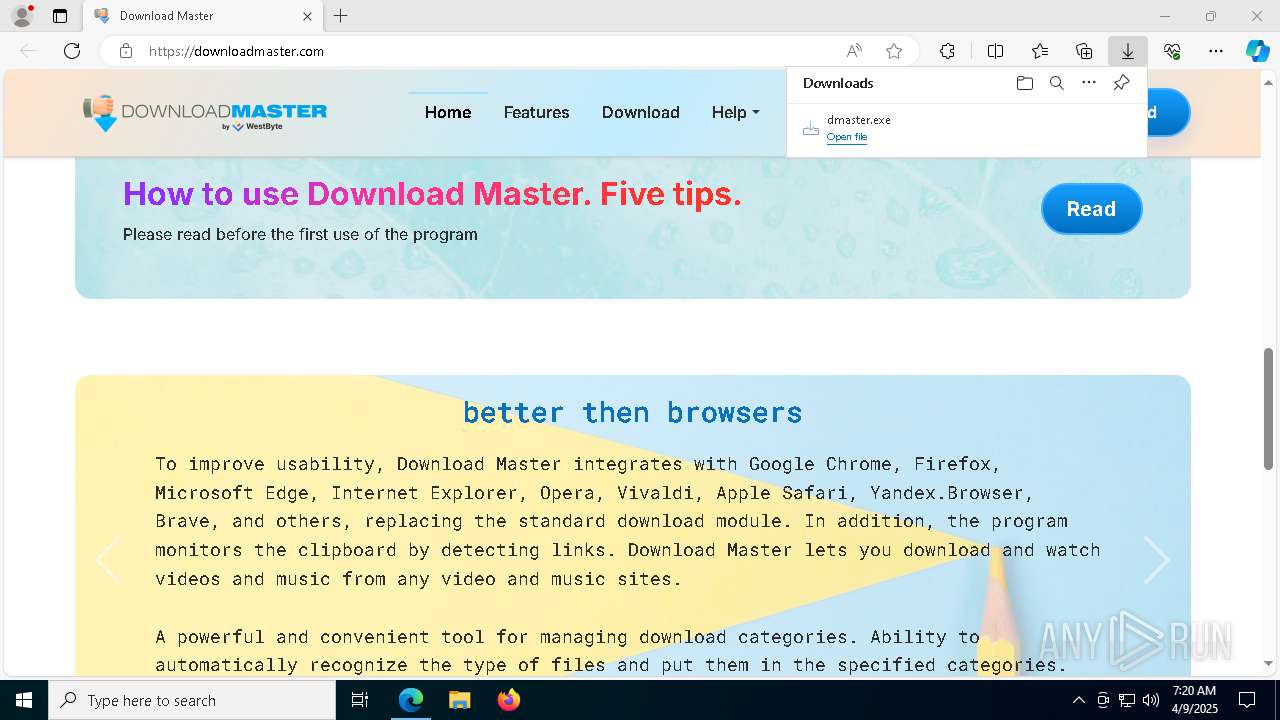Go to next slide arrow
This screenshot has height=720, width=1280.
[1157, 560]
